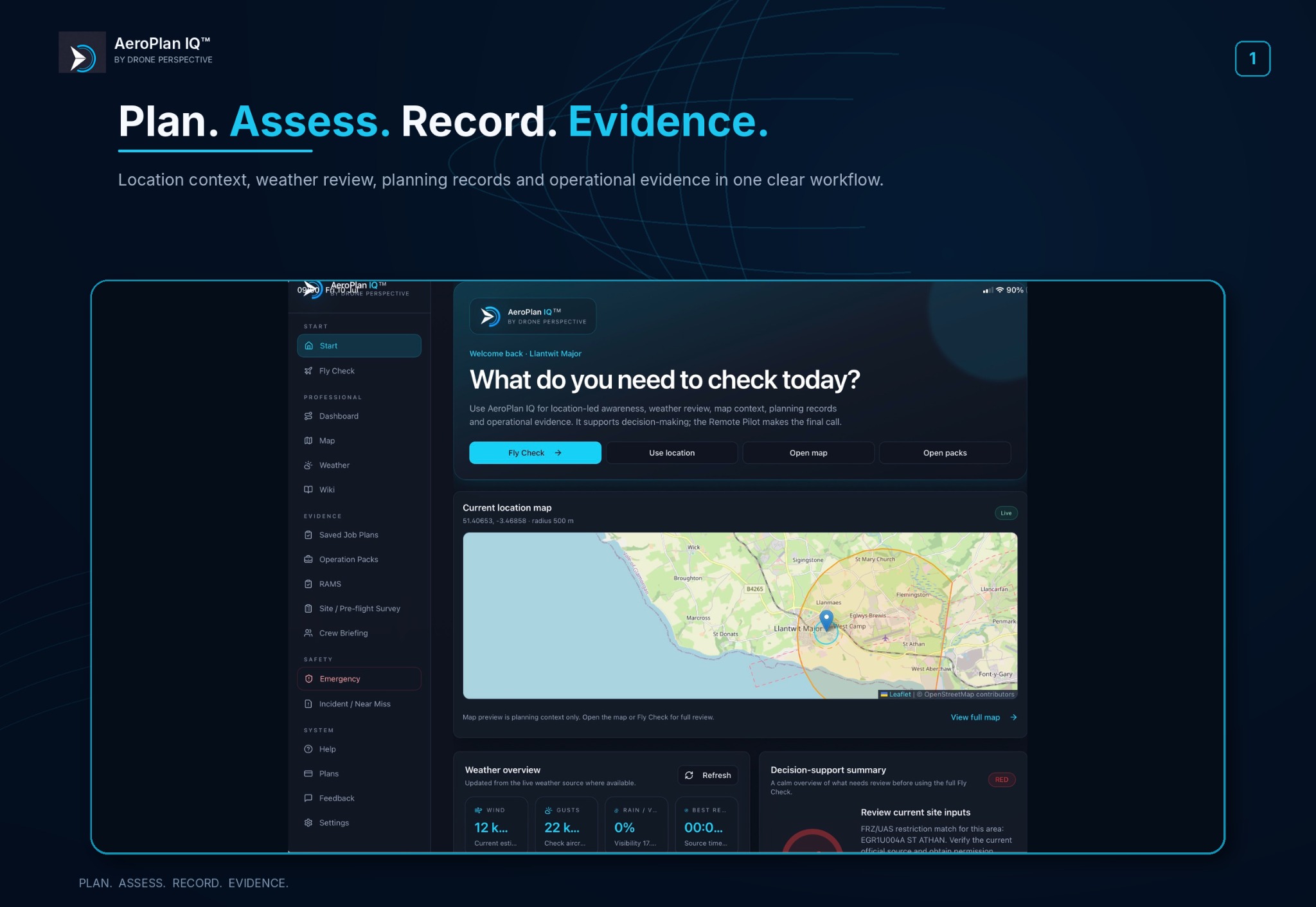Follow the View full map link
1316x907 pixels.
983,717
